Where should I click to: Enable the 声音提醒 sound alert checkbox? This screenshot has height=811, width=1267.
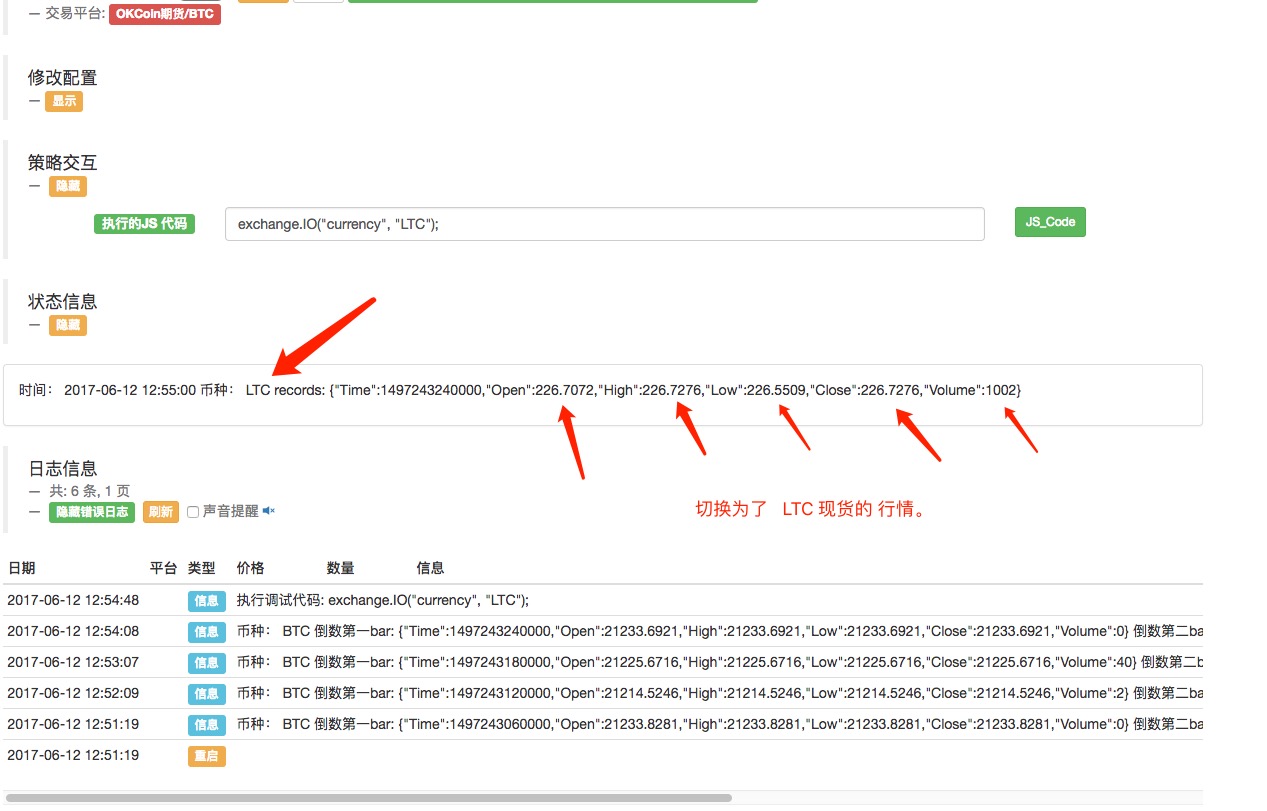[193, 512]
